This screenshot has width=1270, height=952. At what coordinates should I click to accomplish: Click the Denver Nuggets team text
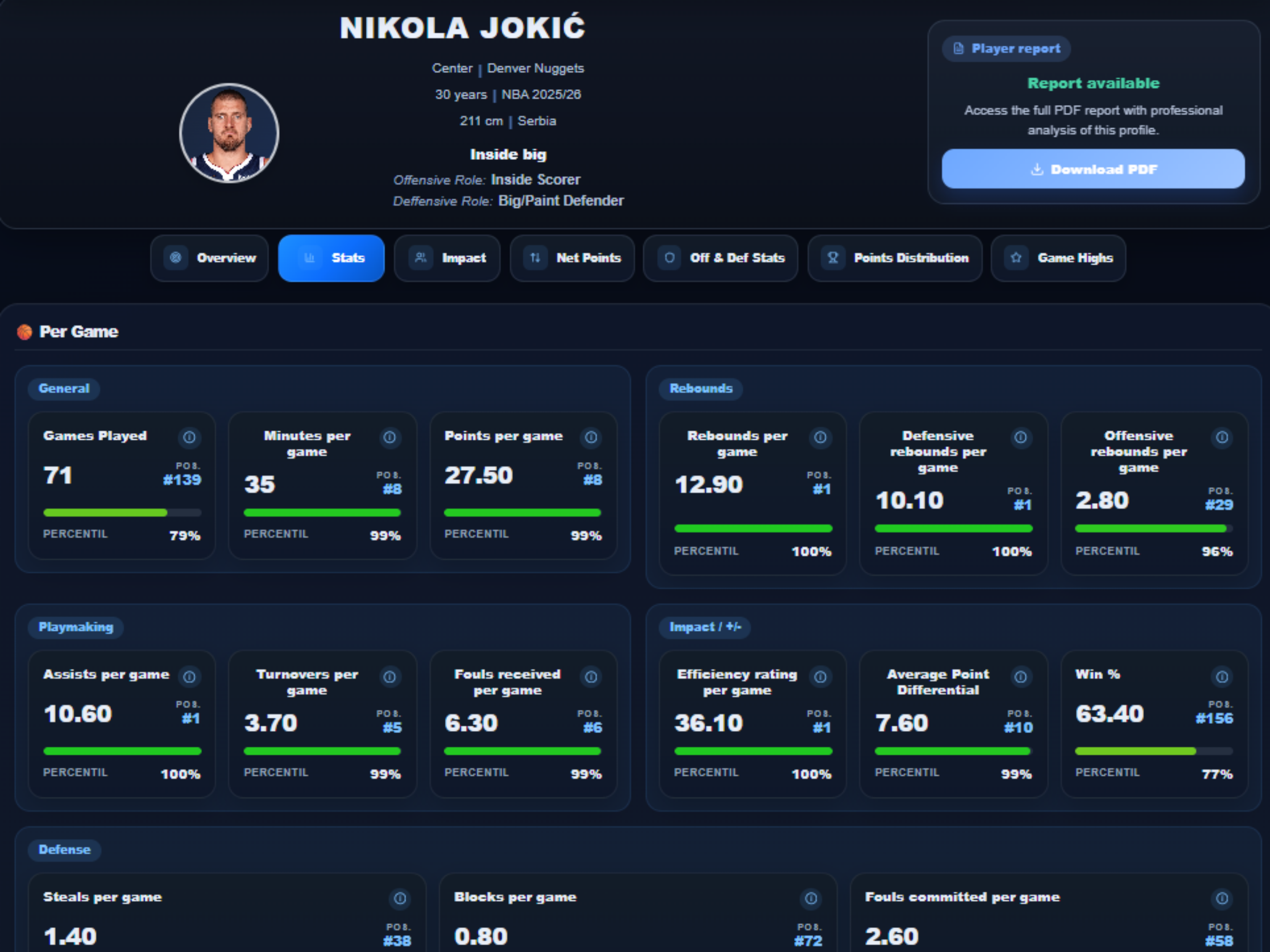[x=535, y=68]
